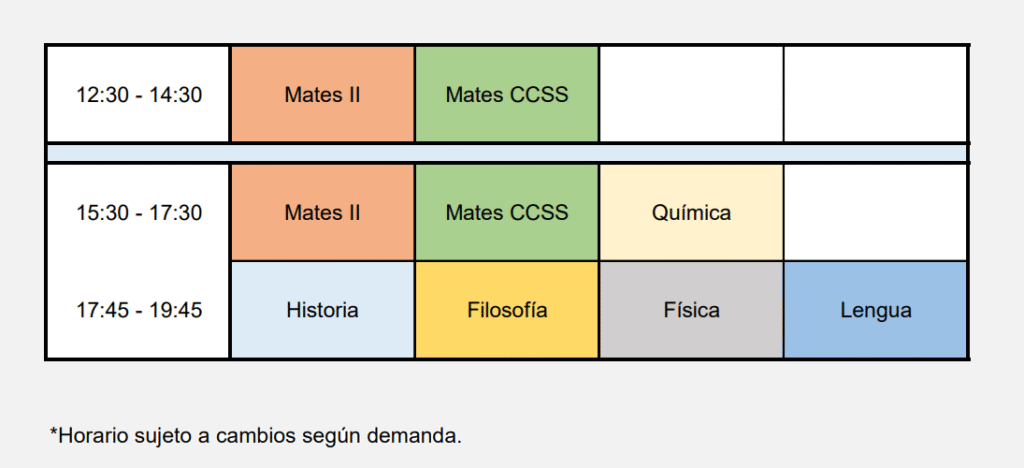Select the light blue Historia cell
The height and width of the screenshot is (468, 1024).
pos(323,310)
